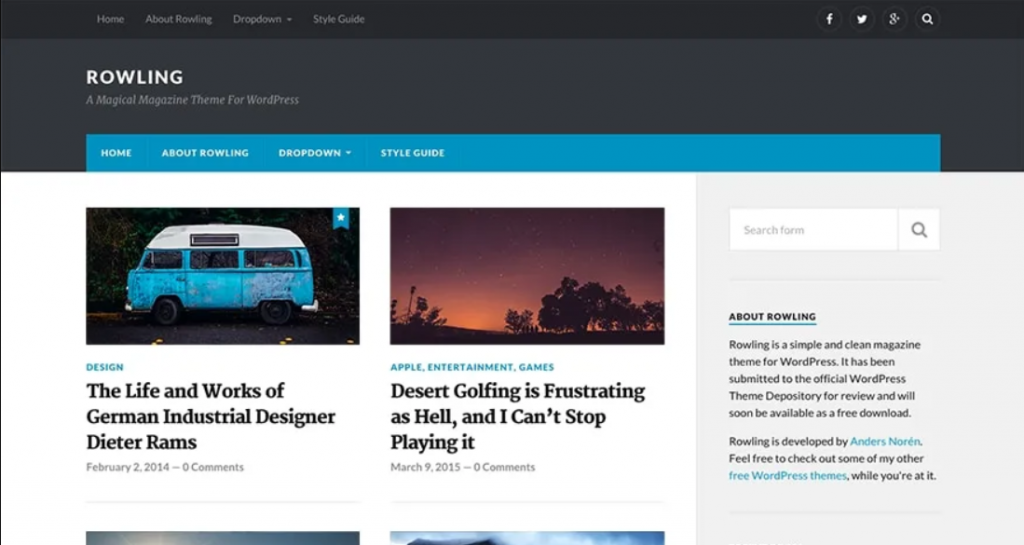Click About Rowling in the top menu
Viewport: 1024px width, 545px height.
(x=178, y=19)
